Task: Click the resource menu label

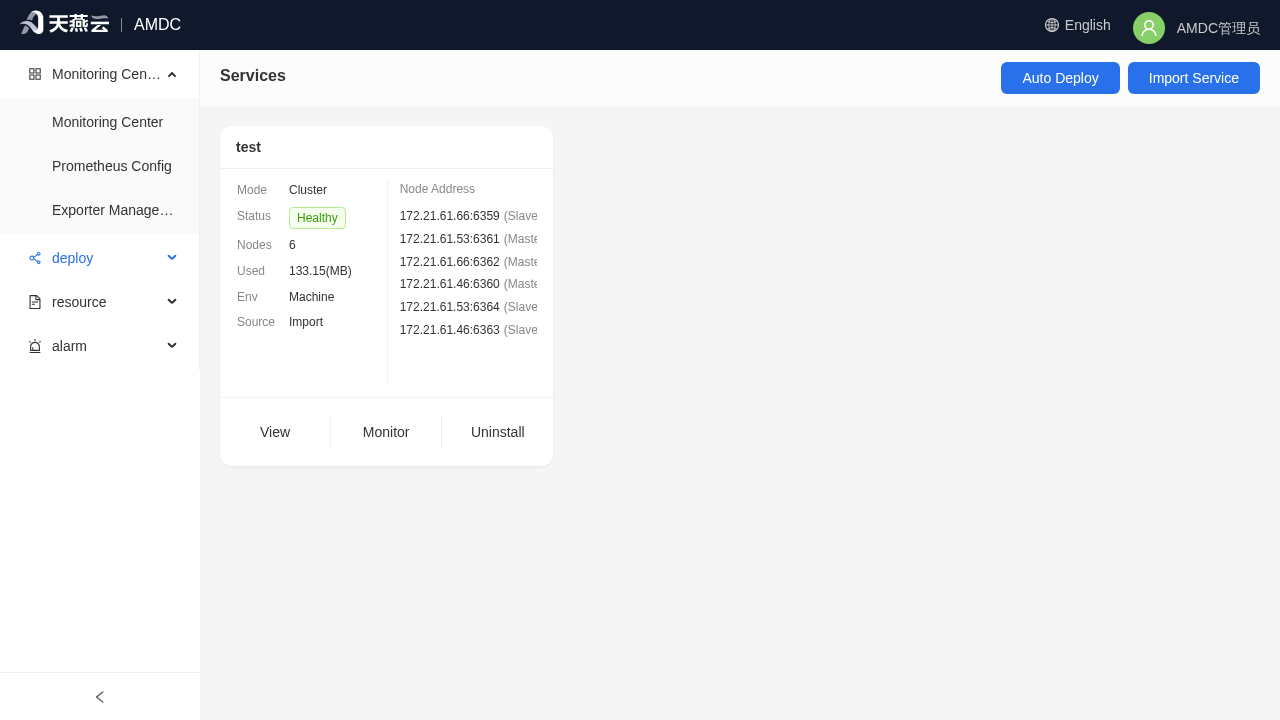Action: (x=79, y=302)
